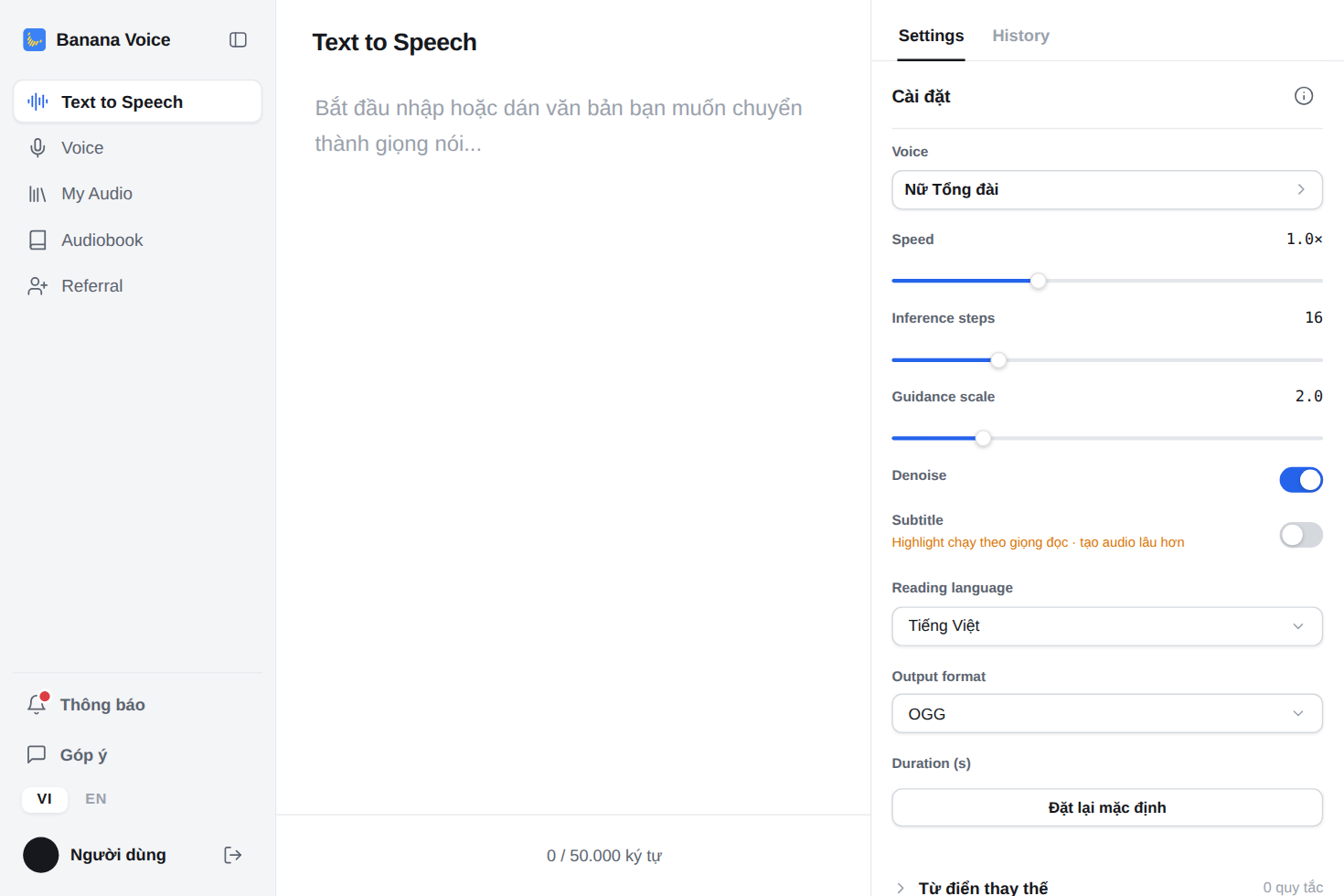Open the Nữ Tổng đài voice selector
Image resolution: width=1344 pixels, height=896 pixels.
point(1107,190)
